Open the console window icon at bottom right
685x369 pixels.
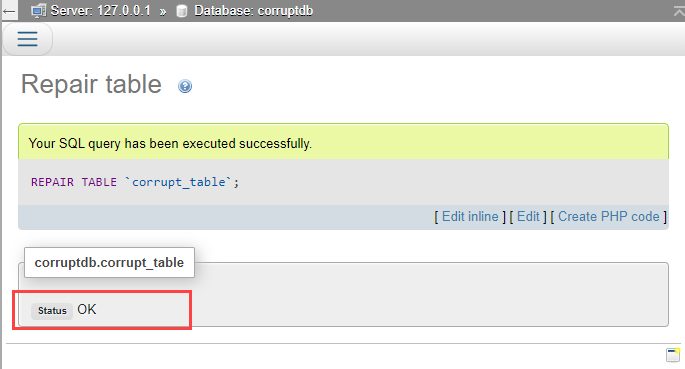point(673,355)
